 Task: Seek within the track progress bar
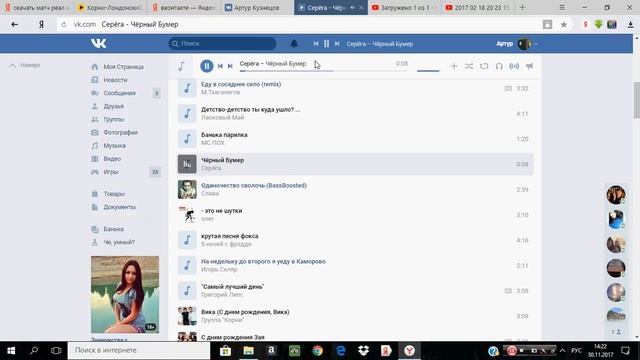(323, 71)
